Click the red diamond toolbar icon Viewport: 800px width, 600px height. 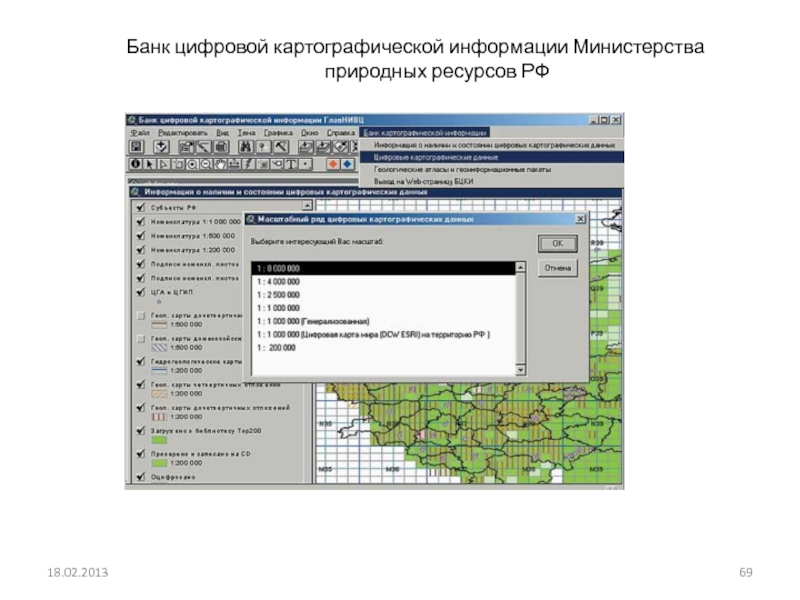point(331,164)
